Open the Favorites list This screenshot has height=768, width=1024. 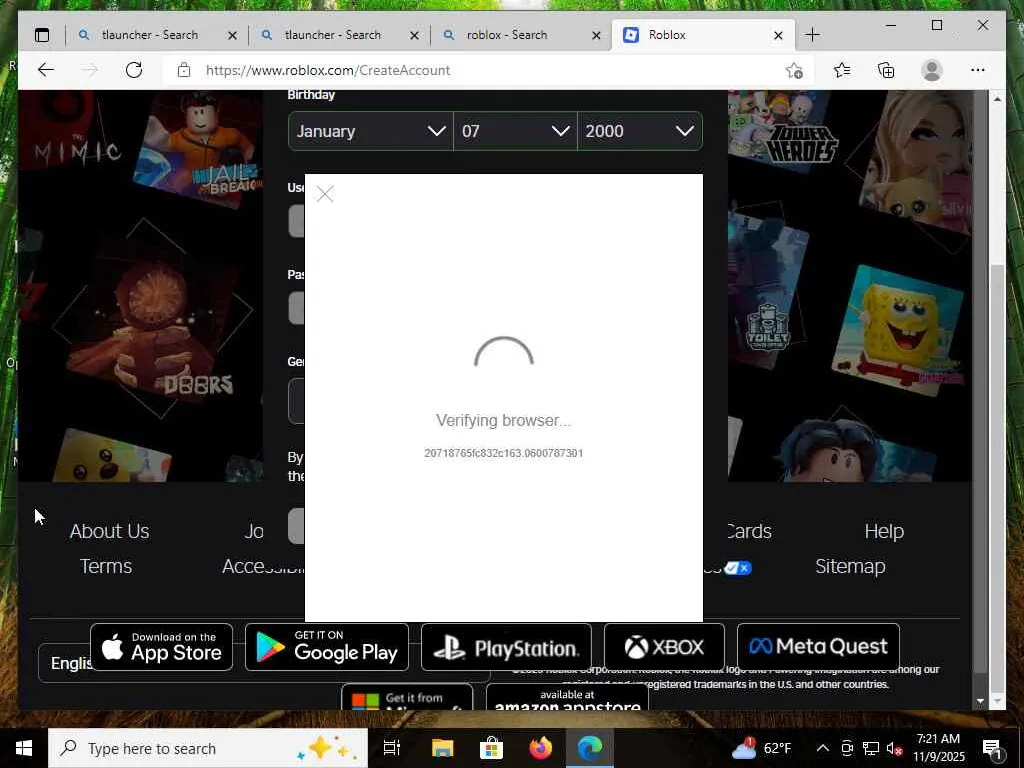[x=842, y=70]
